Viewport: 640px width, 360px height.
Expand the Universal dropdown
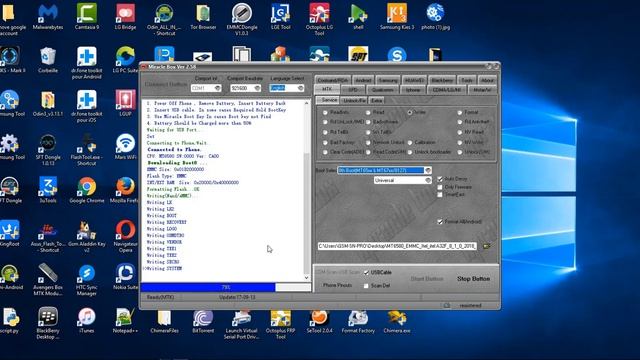pyautogui.click(x=402, y=180)
